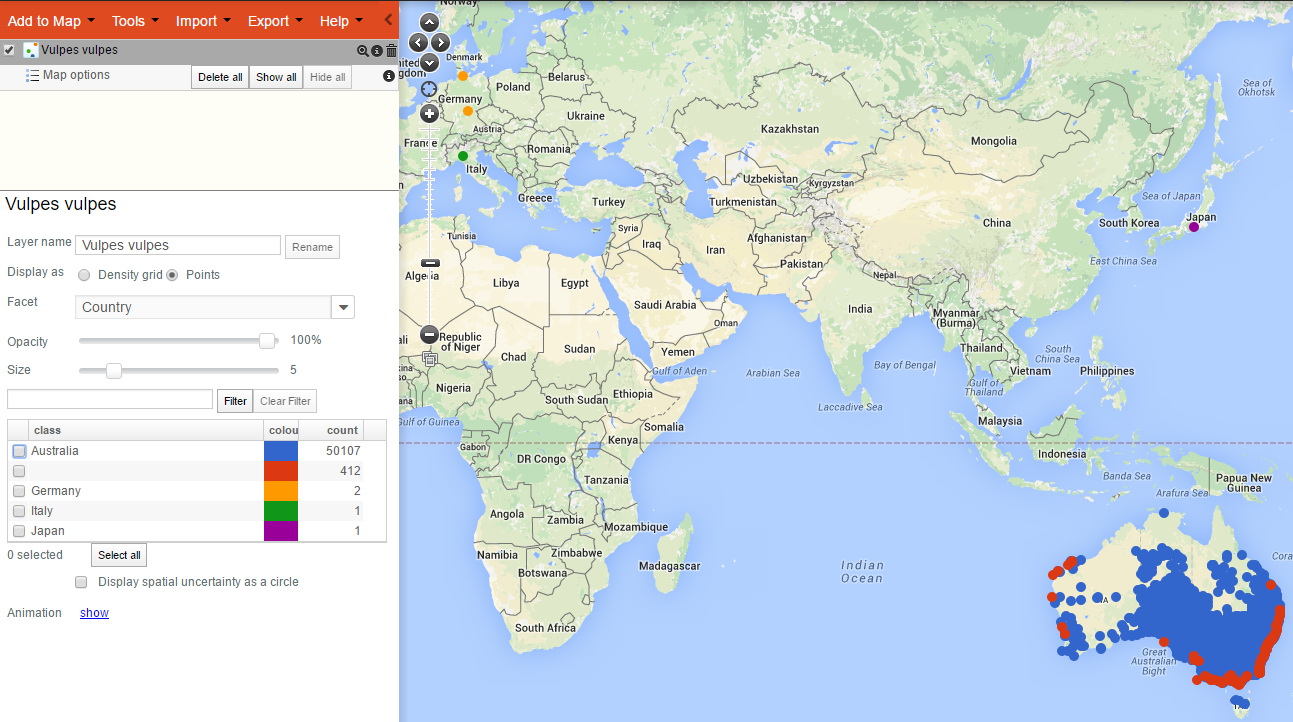Image resolution: width=1293 pixels, height=722 pixels.
Task: Check the Australia facet checkbox
Action: 18,451
